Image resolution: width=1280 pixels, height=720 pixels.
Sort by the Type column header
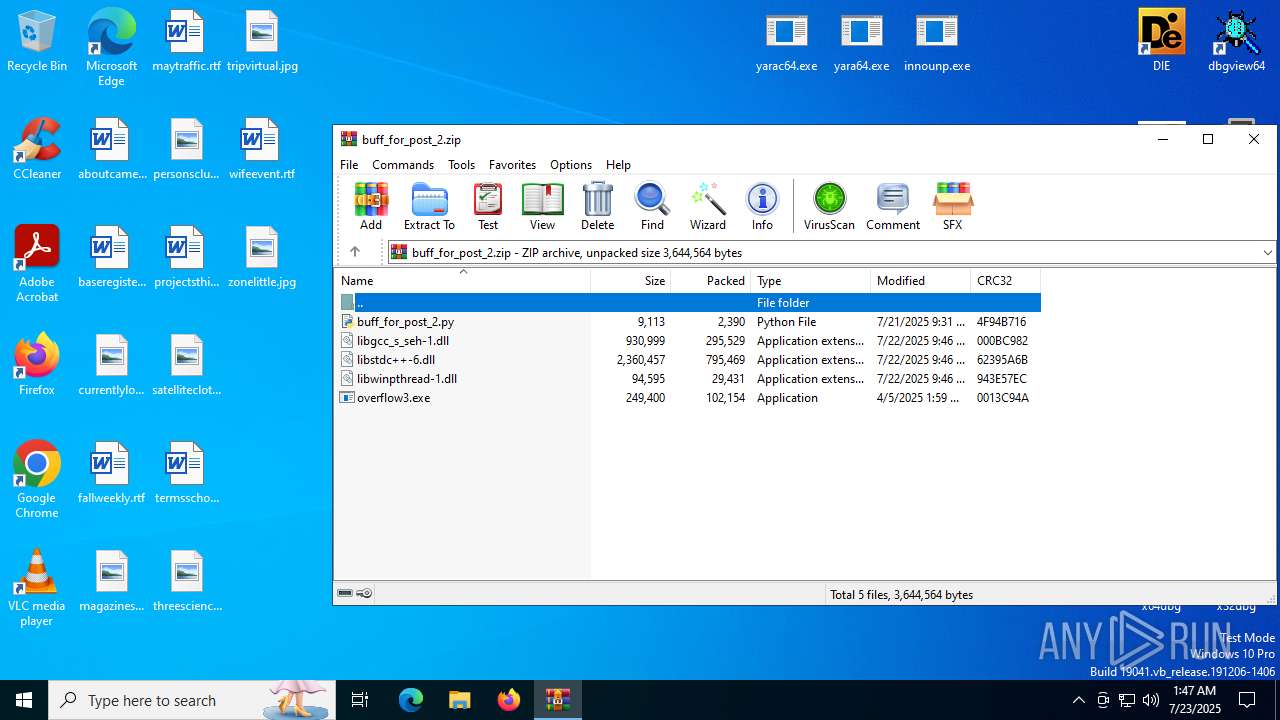(x=810, y=281)
